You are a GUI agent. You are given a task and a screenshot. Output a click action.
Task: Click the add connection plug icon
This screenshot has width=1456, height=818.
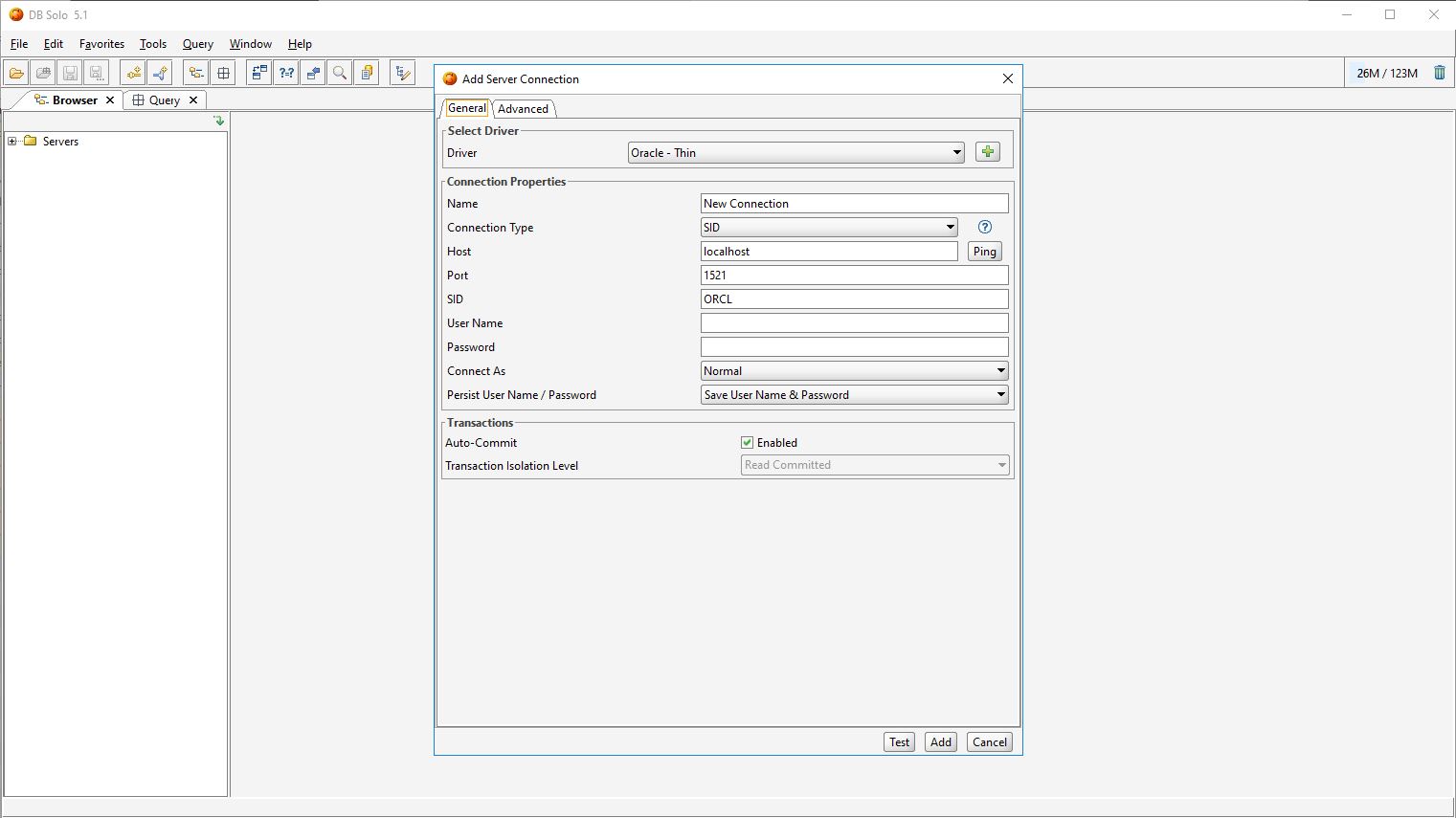[x=133, y=73]
